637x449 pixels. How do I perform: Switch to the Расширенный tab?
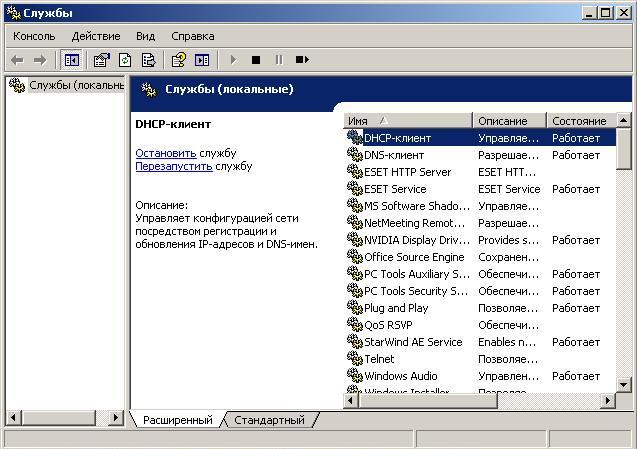click(178, 420)
